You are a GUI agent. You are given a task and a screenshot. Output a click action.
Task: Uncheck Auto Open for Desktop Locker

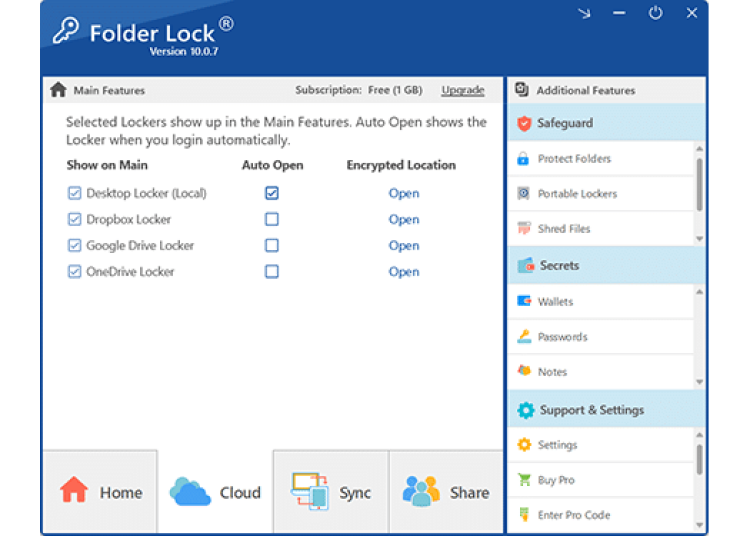tap(272, 193)
